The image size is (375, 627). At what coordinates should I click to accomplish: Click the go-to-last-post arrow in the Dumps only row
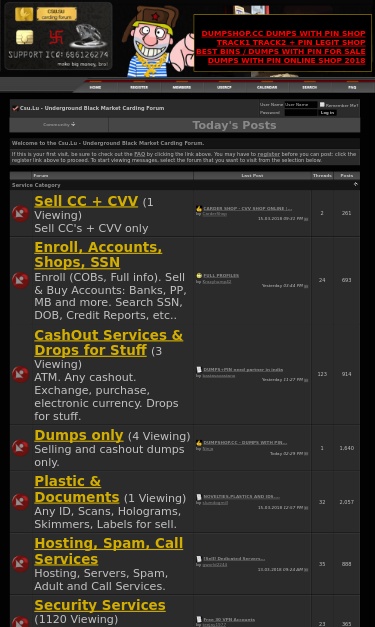click(x=306, y=453)
